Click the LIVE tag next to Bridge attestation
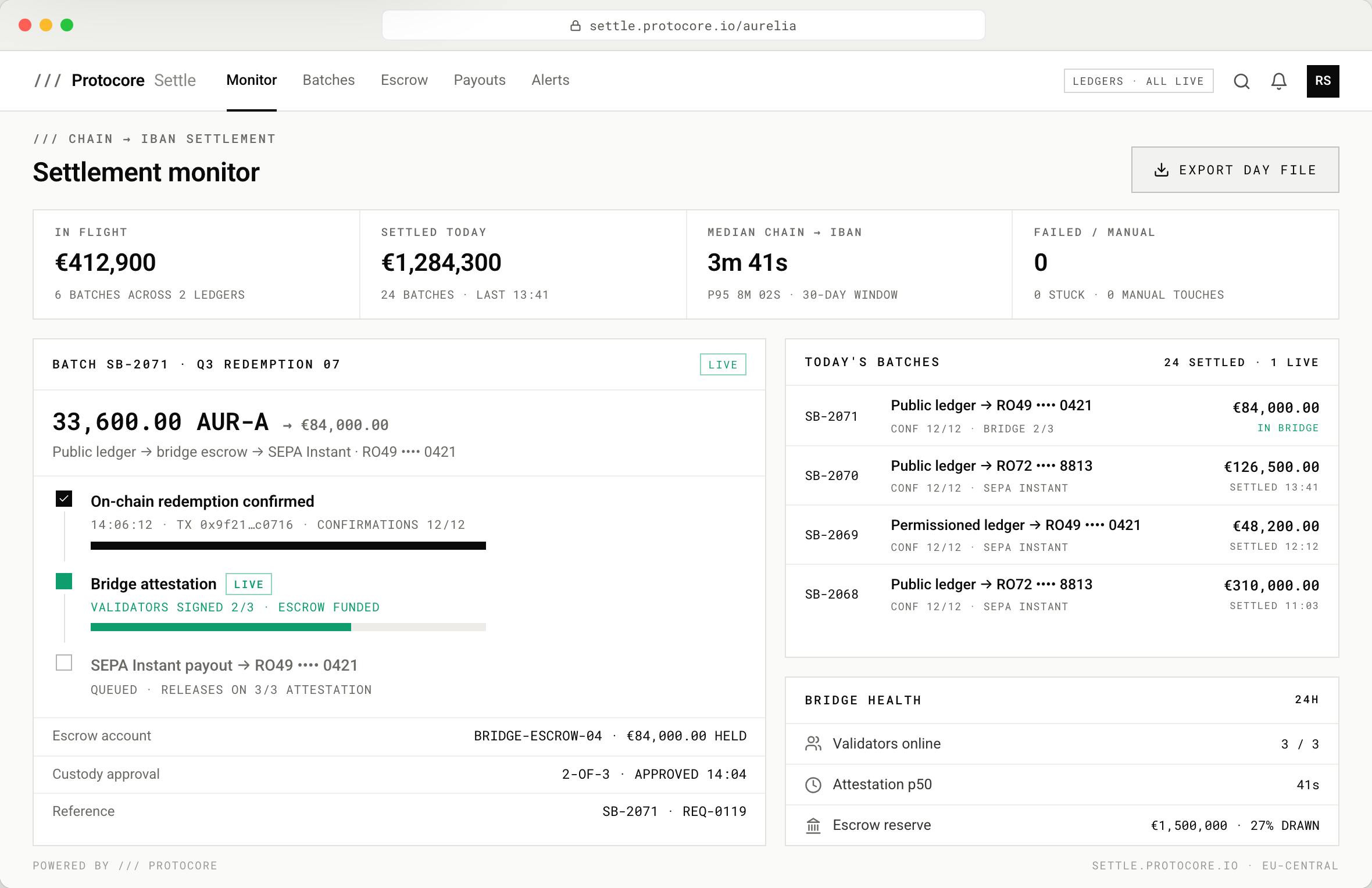Viewport: 1372px width, 888px height. tap(248, 584)
